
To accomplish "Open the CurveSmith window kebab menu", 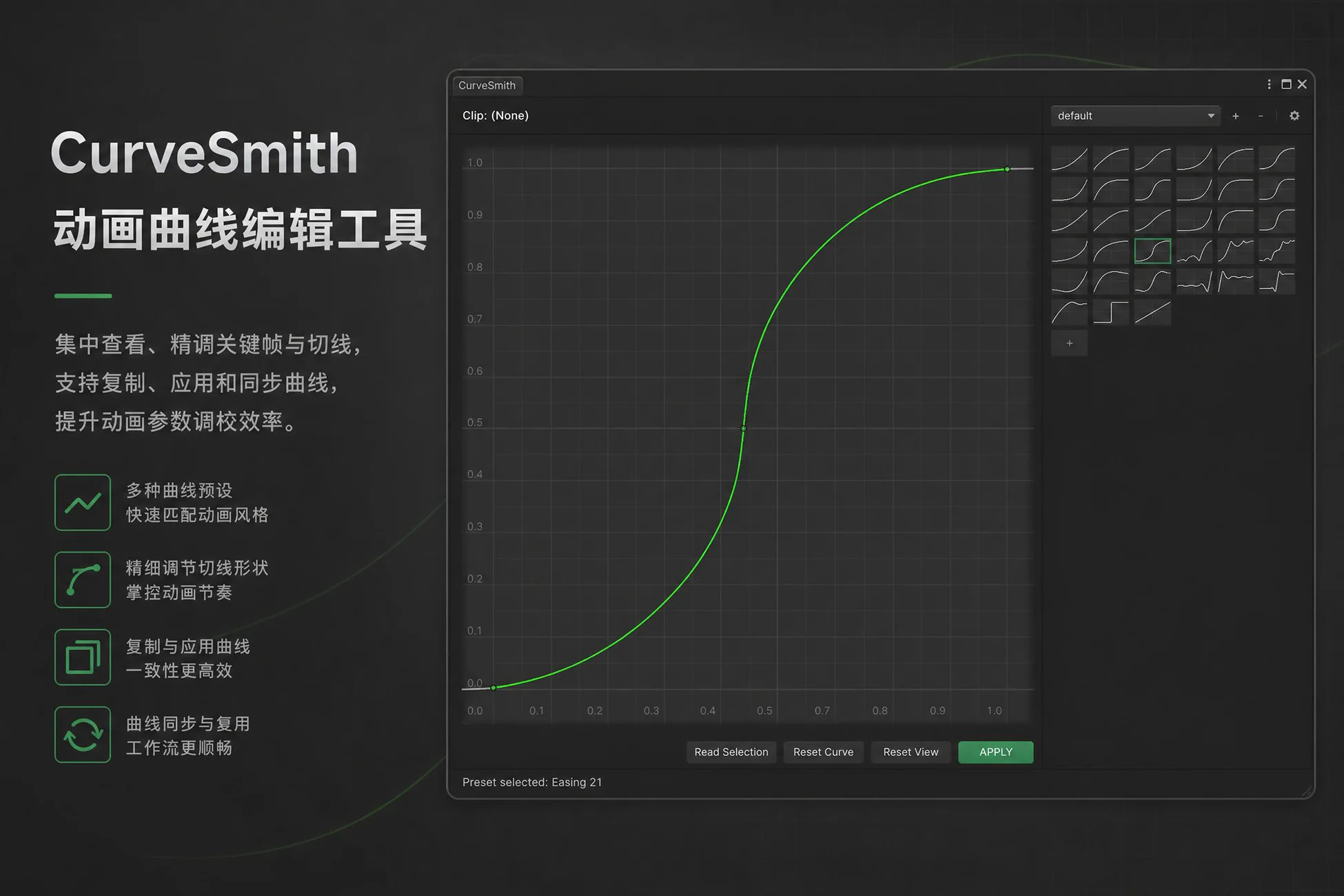I will point(1269,84).
